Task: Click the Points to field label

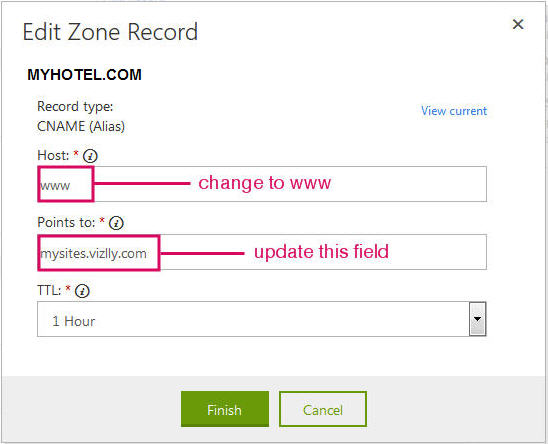Action: click(66, 222)
